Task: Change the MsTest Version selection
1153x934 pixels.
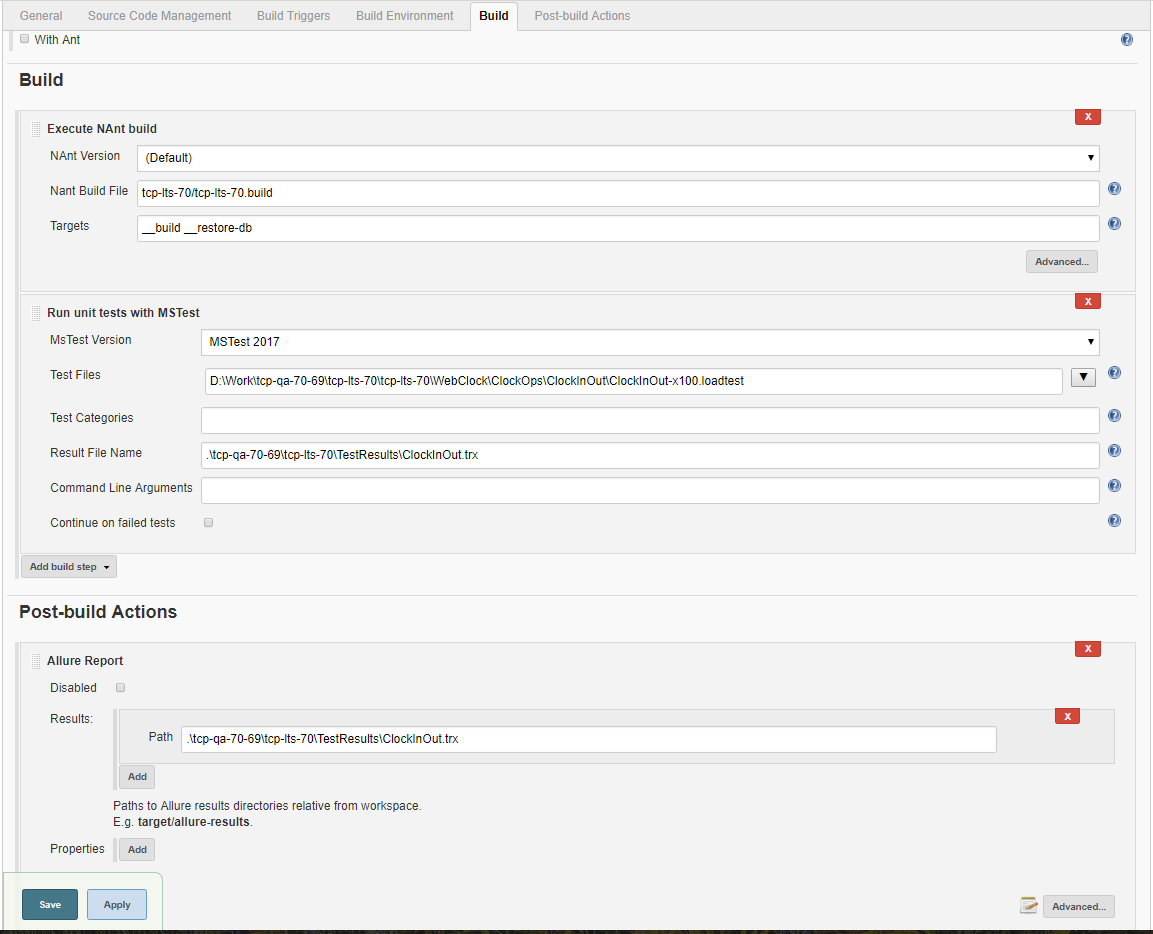Action: pos(648,342)
